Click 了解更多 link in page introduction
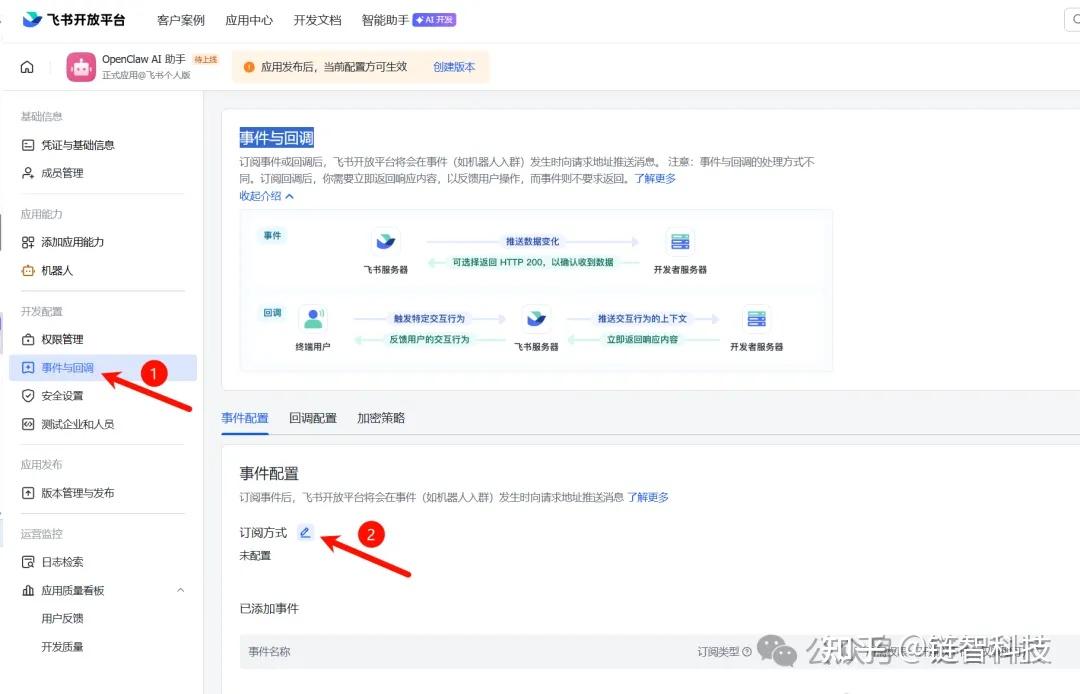The image size is (1080, 694). (655, 178)
